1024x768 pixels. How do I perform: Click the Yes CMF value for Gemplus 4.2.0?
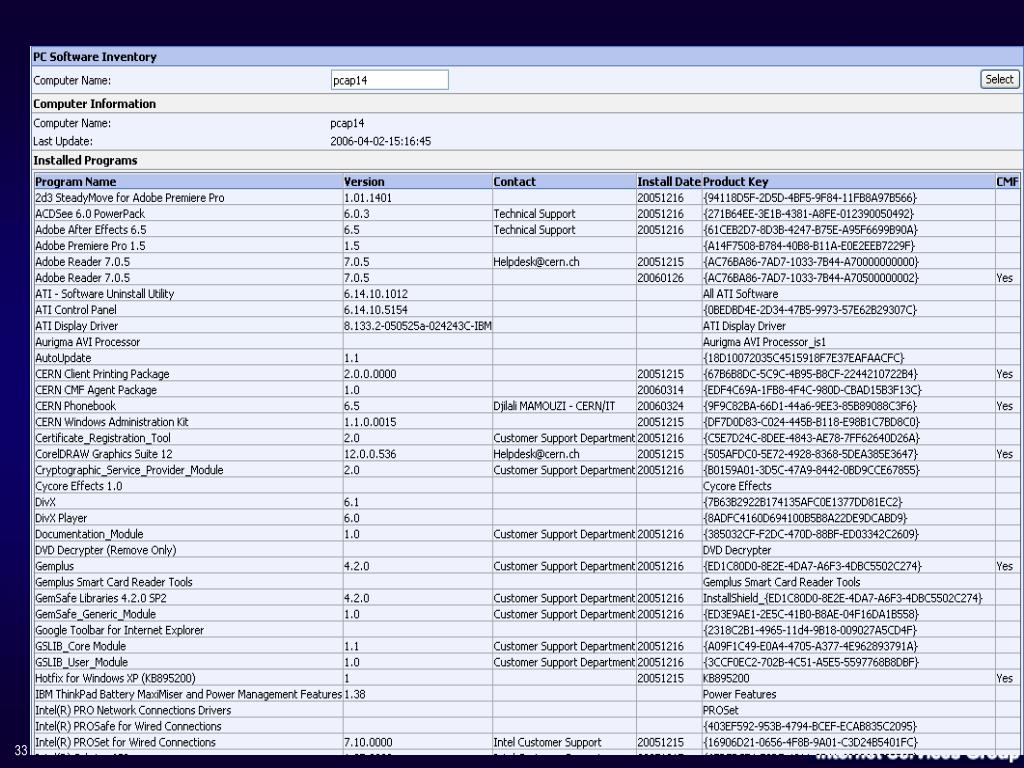[x=1004, y=566]
